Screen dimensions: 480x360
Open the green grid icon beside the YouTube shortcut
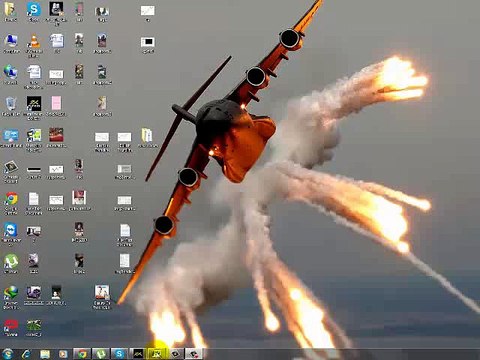click(x=34, y=324)
